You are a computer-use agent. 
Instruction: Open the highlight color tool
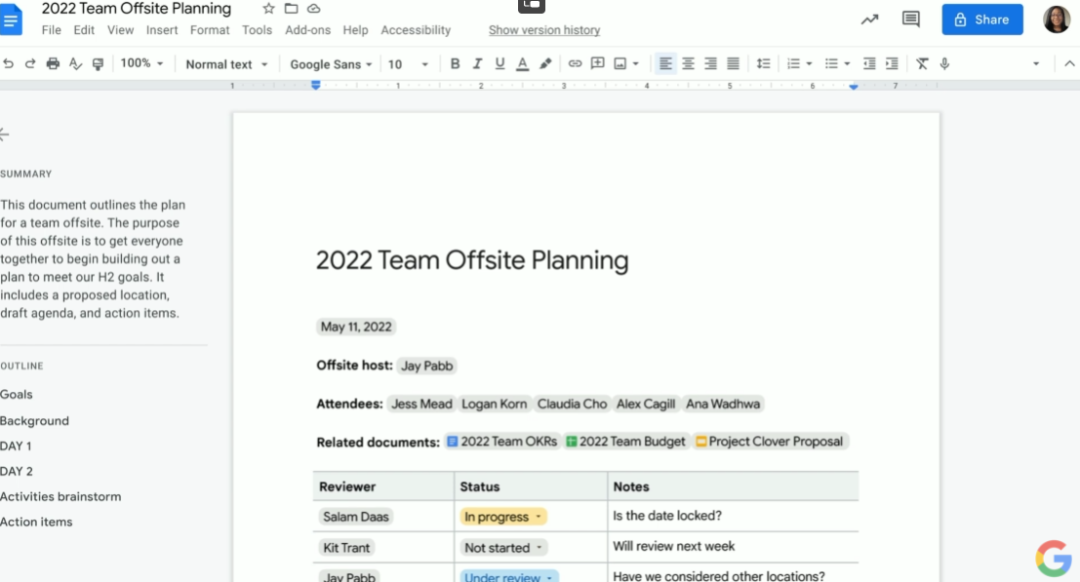(546, 64)
